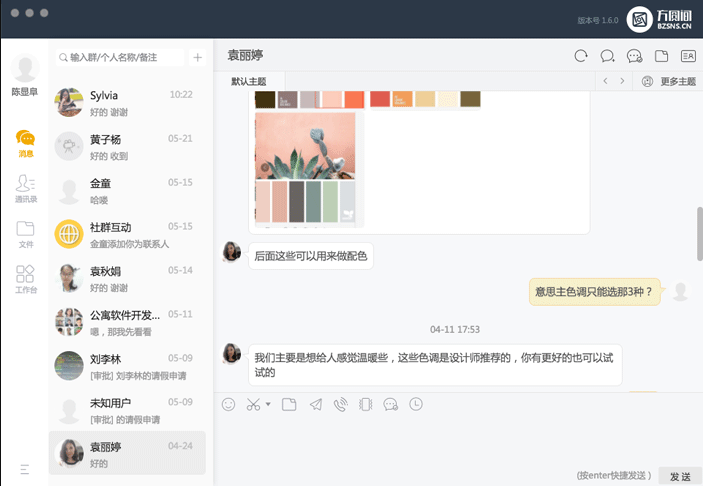Click the previous theme left chevron
Viewport: 703px width, 486px height.
pyautogui.click(x=604, y=81)
